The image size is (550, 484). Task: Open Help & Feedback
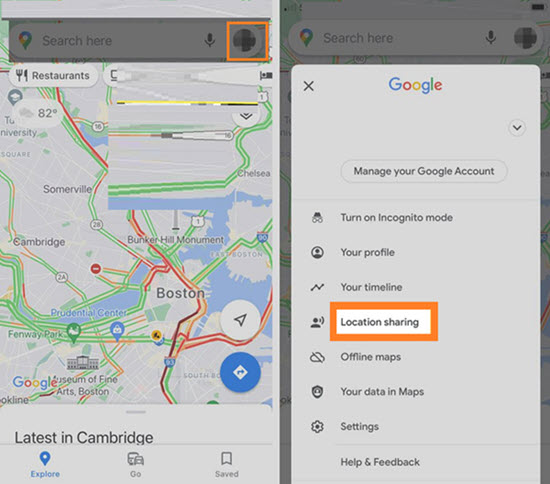point(380,462)
